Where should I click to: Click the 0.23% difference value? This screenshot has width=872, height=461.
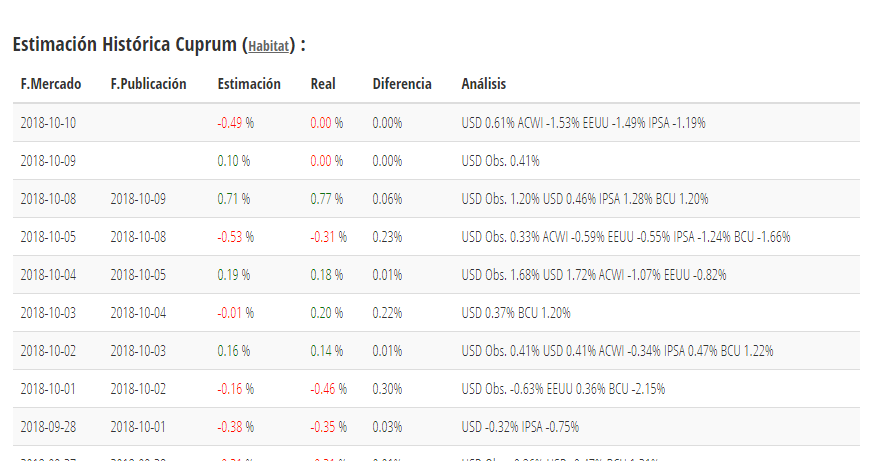(x=388, y=237)
